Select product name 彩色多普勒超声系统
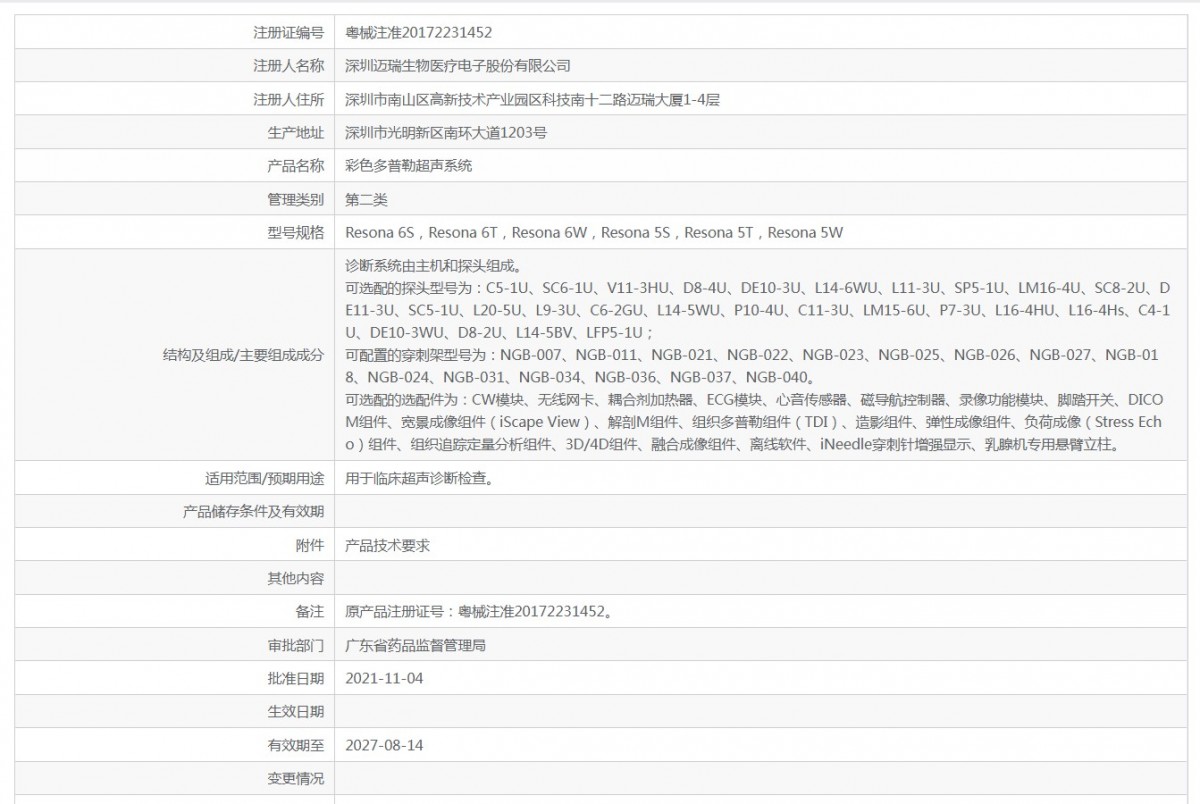This screenshot has width=1200, height=804. click(x=408, y=166)
